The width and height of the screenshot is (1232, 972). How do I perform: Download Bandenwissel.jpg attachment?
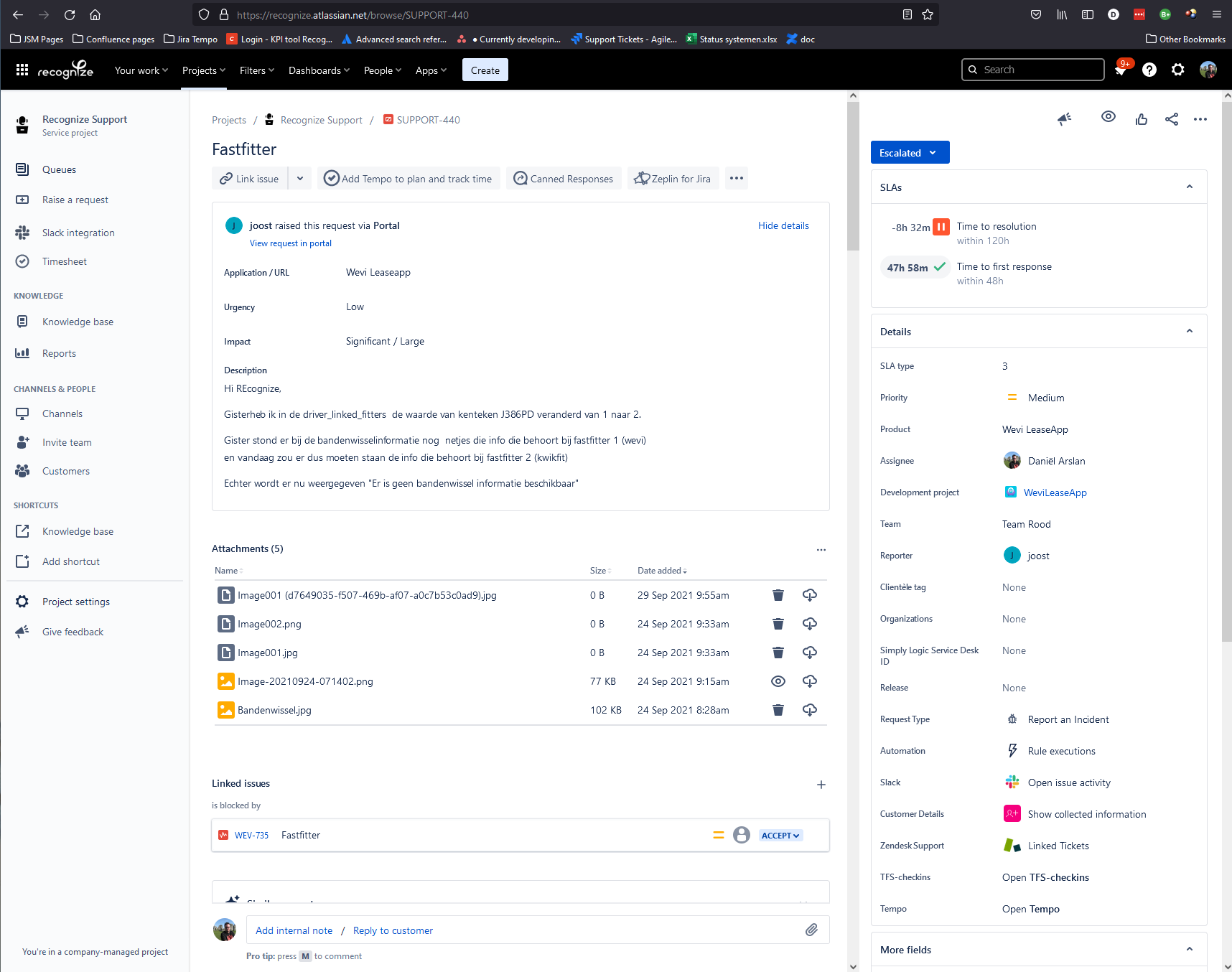(810, 710)
